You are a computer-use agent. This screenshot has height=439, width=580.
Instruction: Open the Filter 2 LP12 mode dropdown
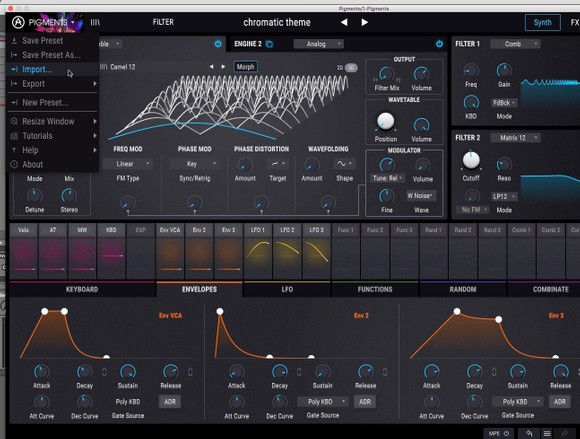(x=504, y=196)
